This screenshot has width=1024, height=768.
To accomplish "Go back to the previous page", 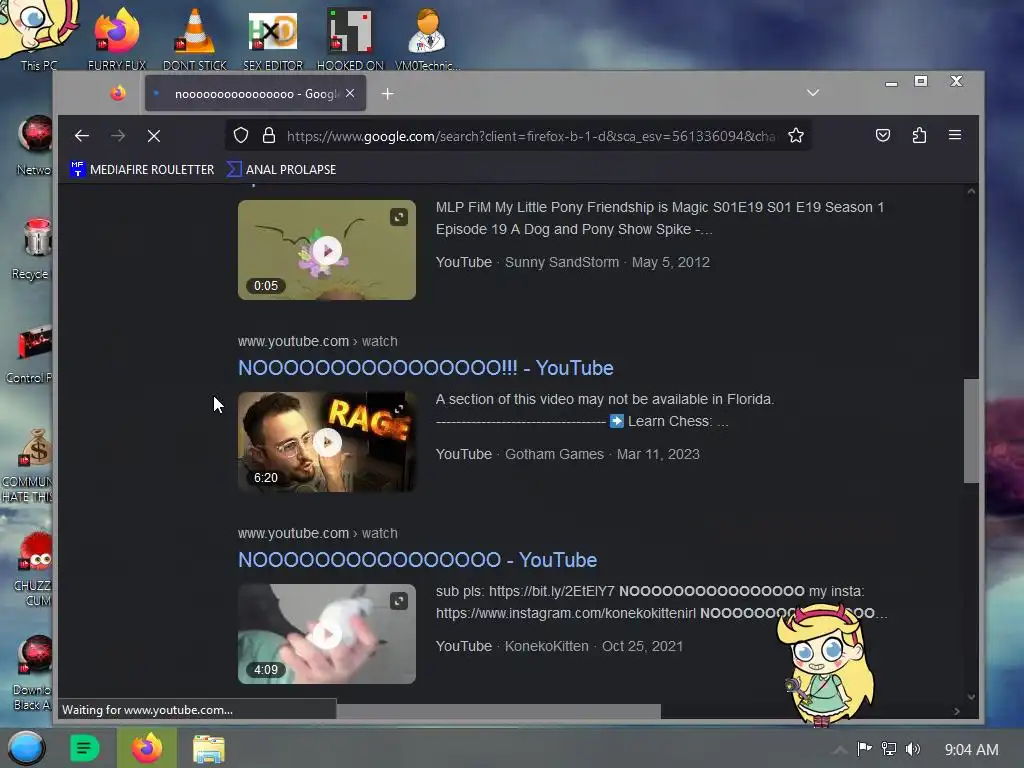I will pos(82,136).
